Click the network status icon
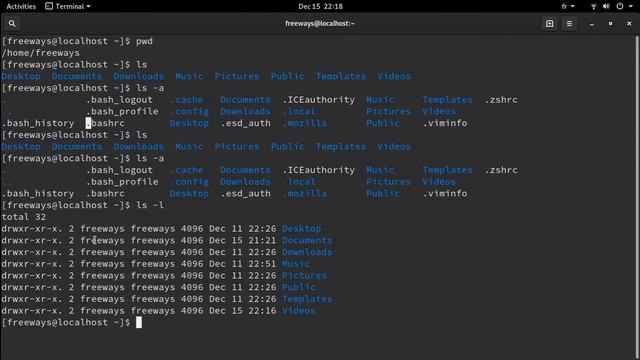Viewport: 640px width, 360px height. [593, 6]
